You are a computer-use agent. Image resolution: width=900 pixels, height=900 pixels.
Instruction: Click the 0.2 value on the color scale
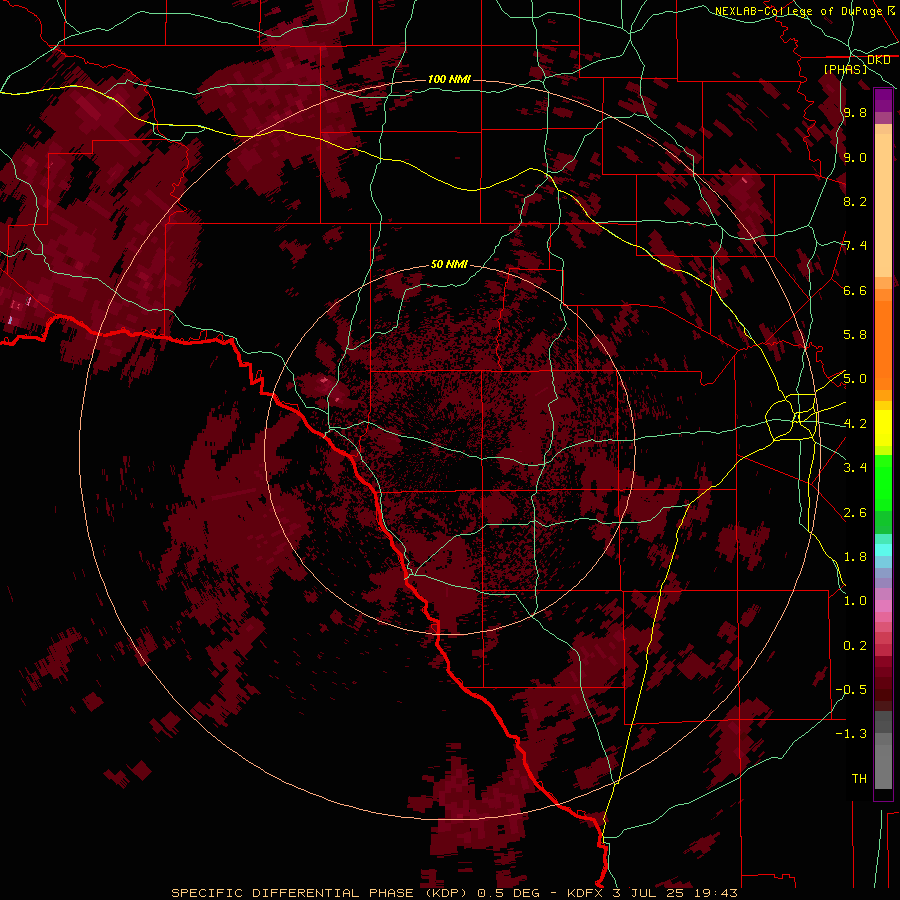click(x=855, y=646)
